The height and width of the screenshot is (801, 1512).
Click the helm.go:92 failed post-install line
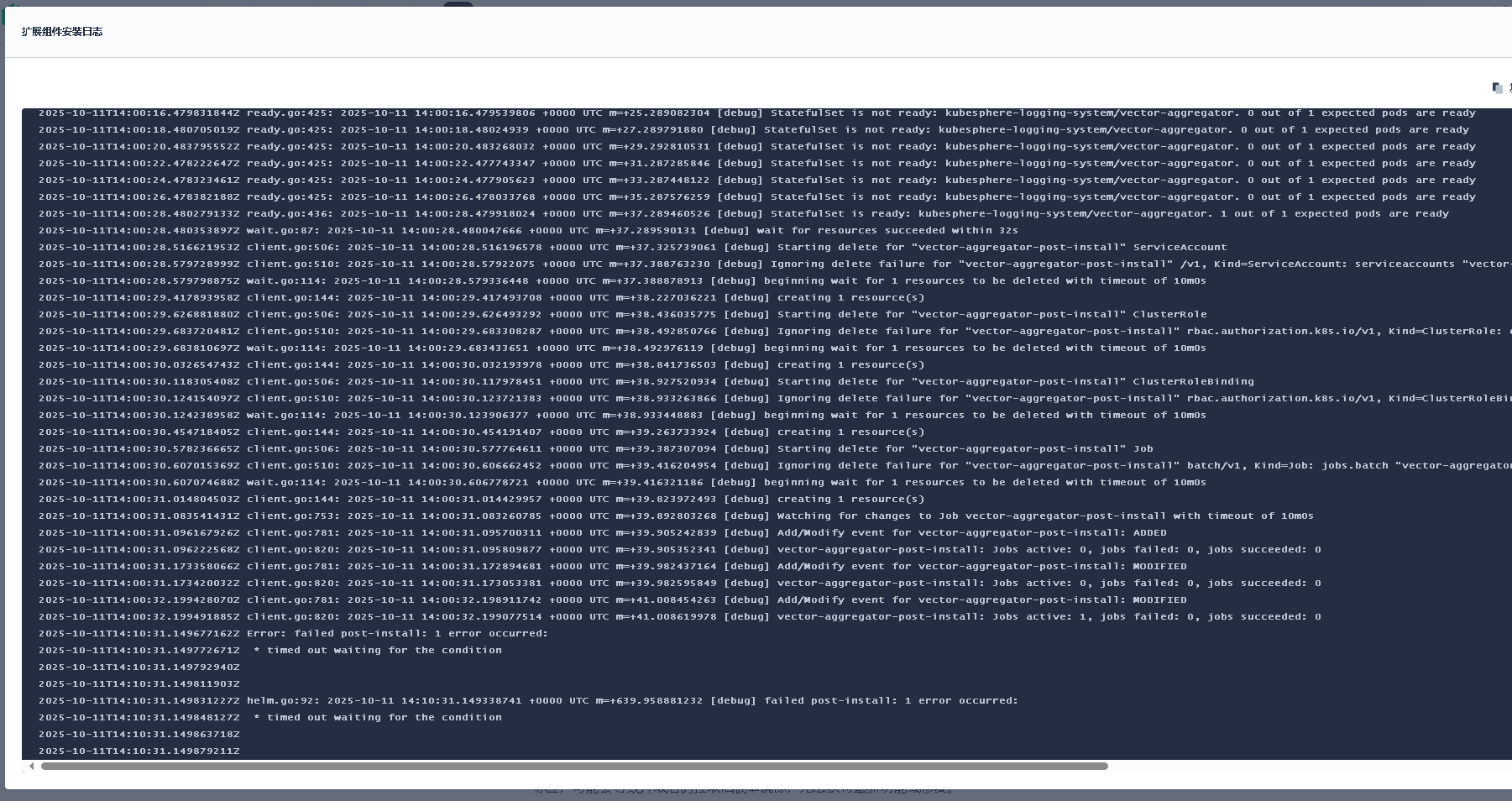click(x=528, y=701)
